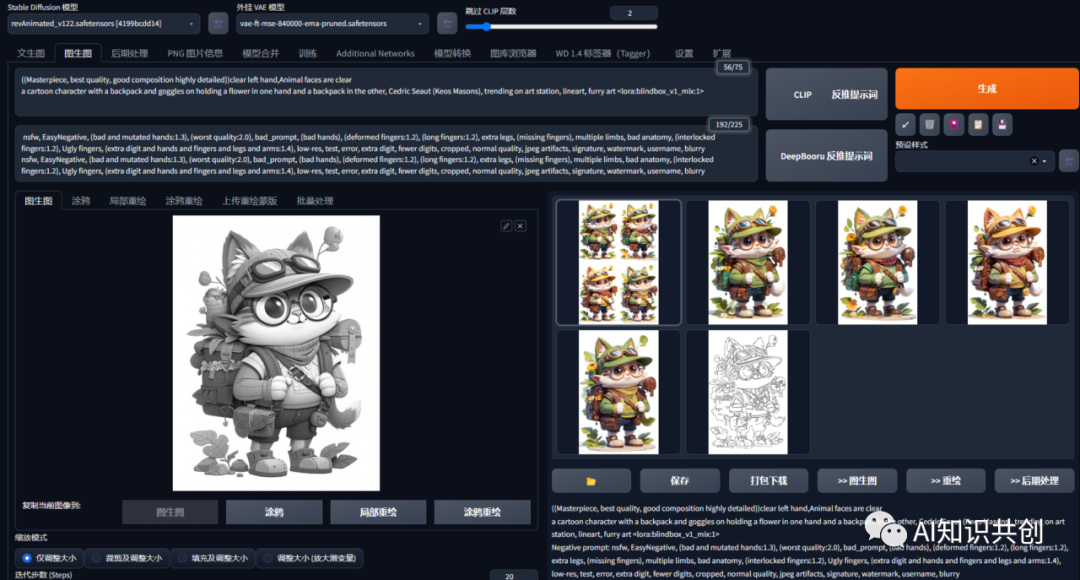Click the orange 生成 generate button
This screenshot has height=580, width=1080.
[985, 88]
